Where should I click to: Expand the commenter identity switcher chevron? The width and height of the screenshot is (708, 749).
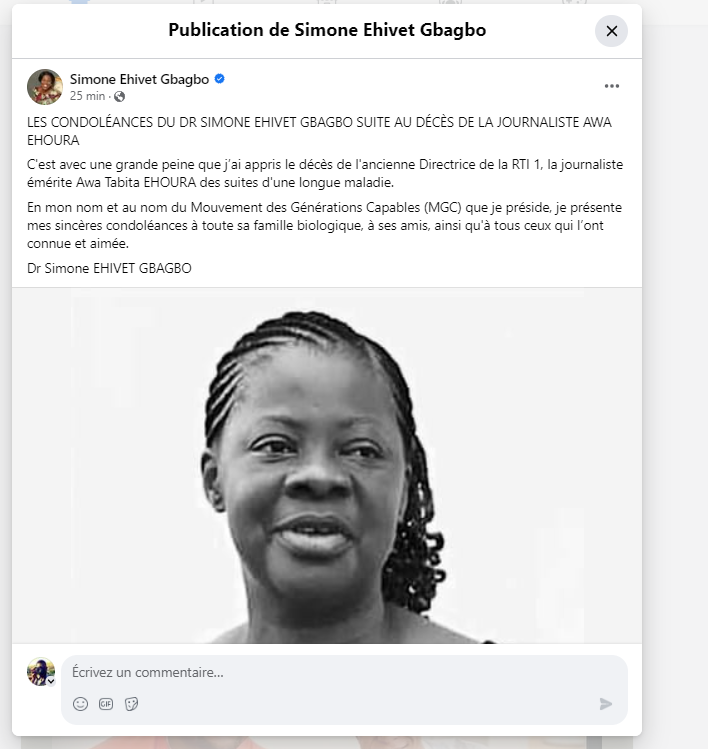[51, 681]
